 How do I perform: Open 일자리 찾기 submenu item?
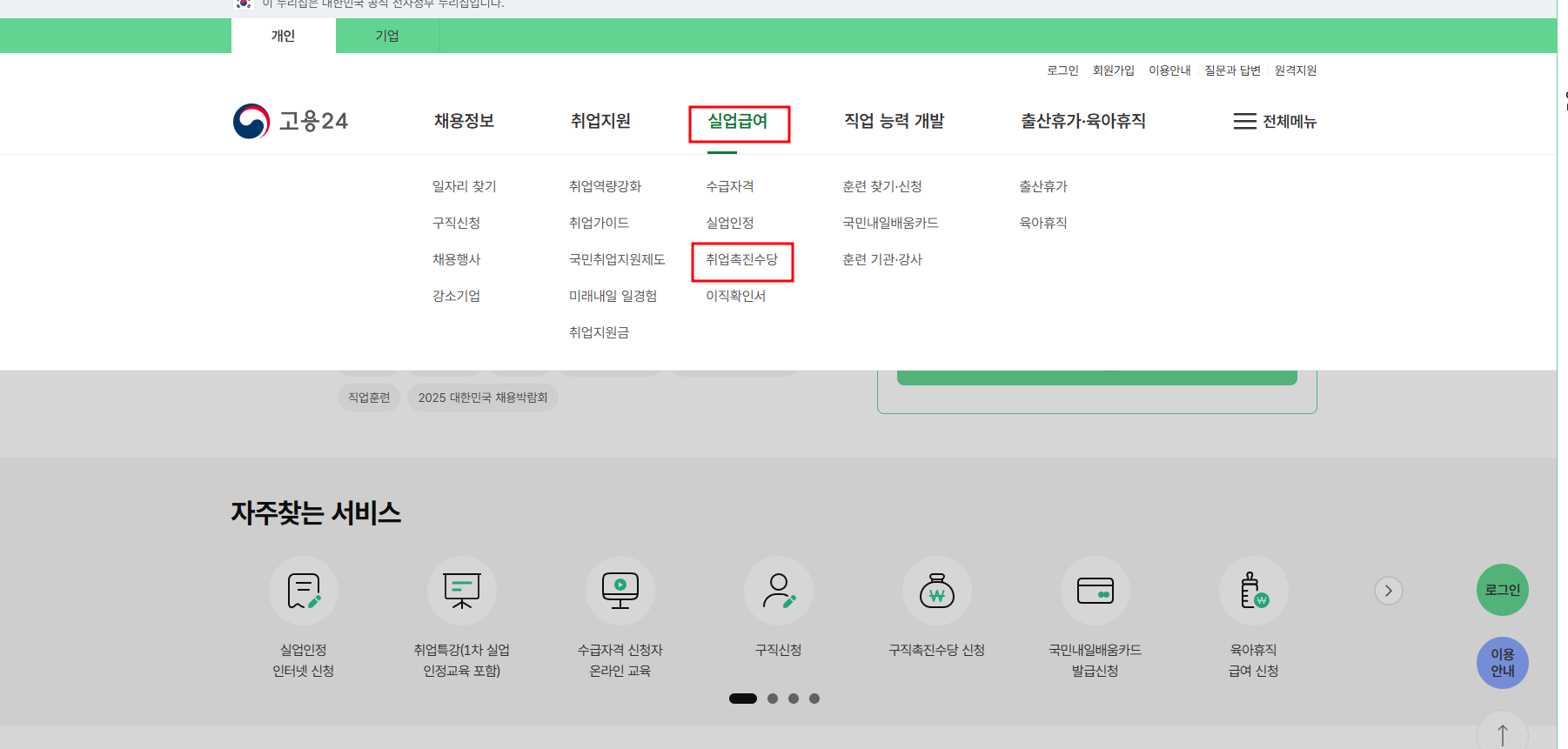point(465,186)
